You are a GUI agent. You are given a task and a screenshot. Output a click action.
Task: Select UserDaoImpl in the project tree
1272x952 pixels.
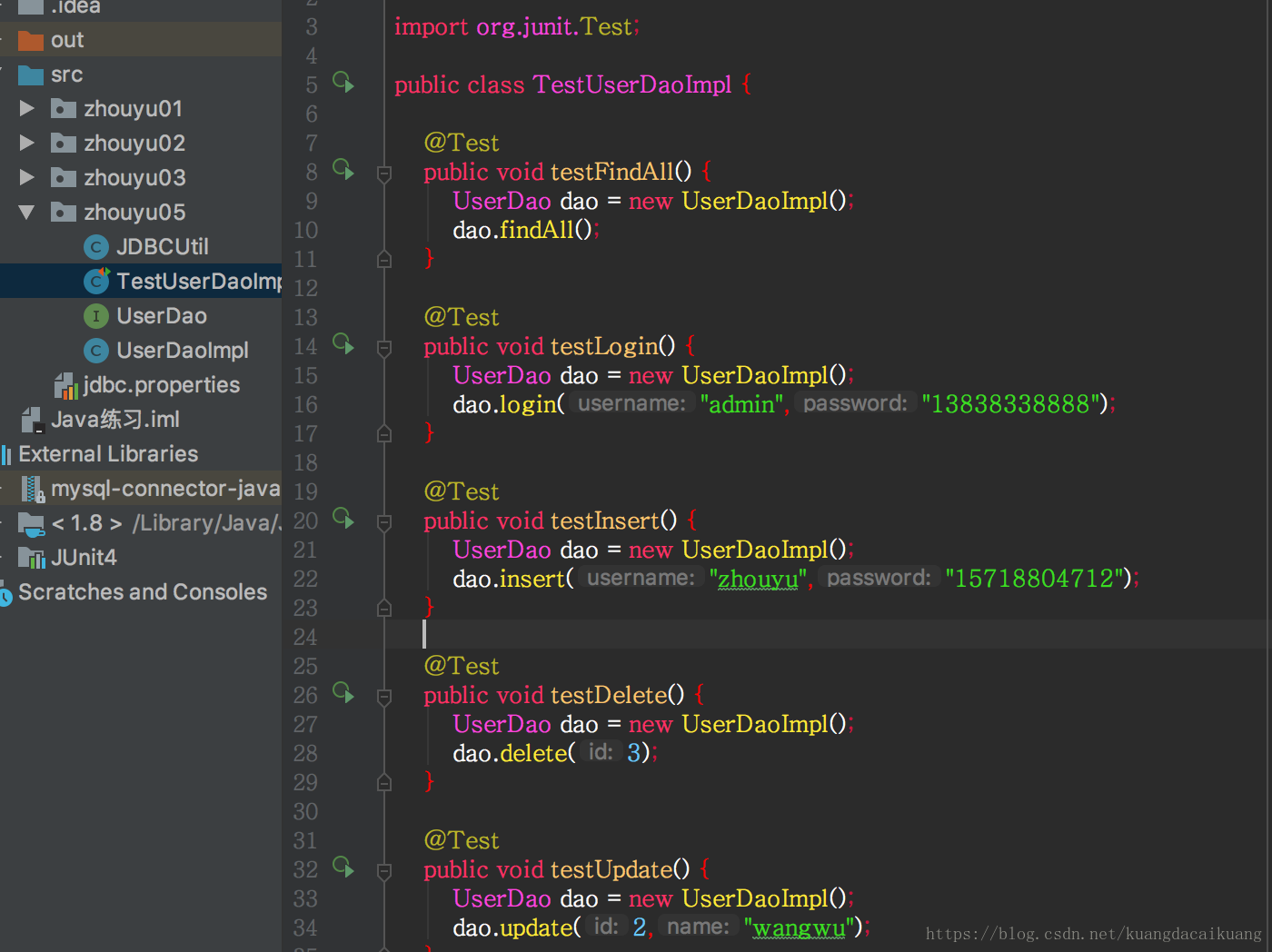tap(183, 351)
